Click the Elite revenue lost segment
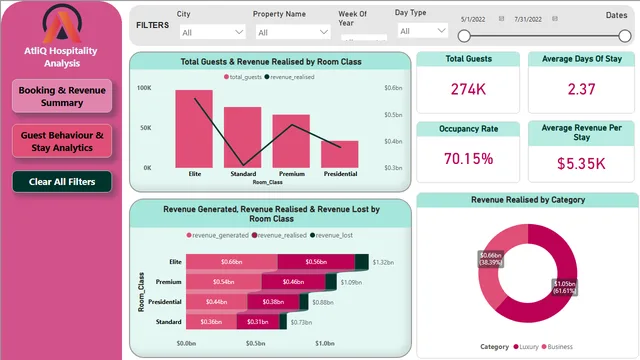Screen dimensions: 640x360 pos(362,262)
